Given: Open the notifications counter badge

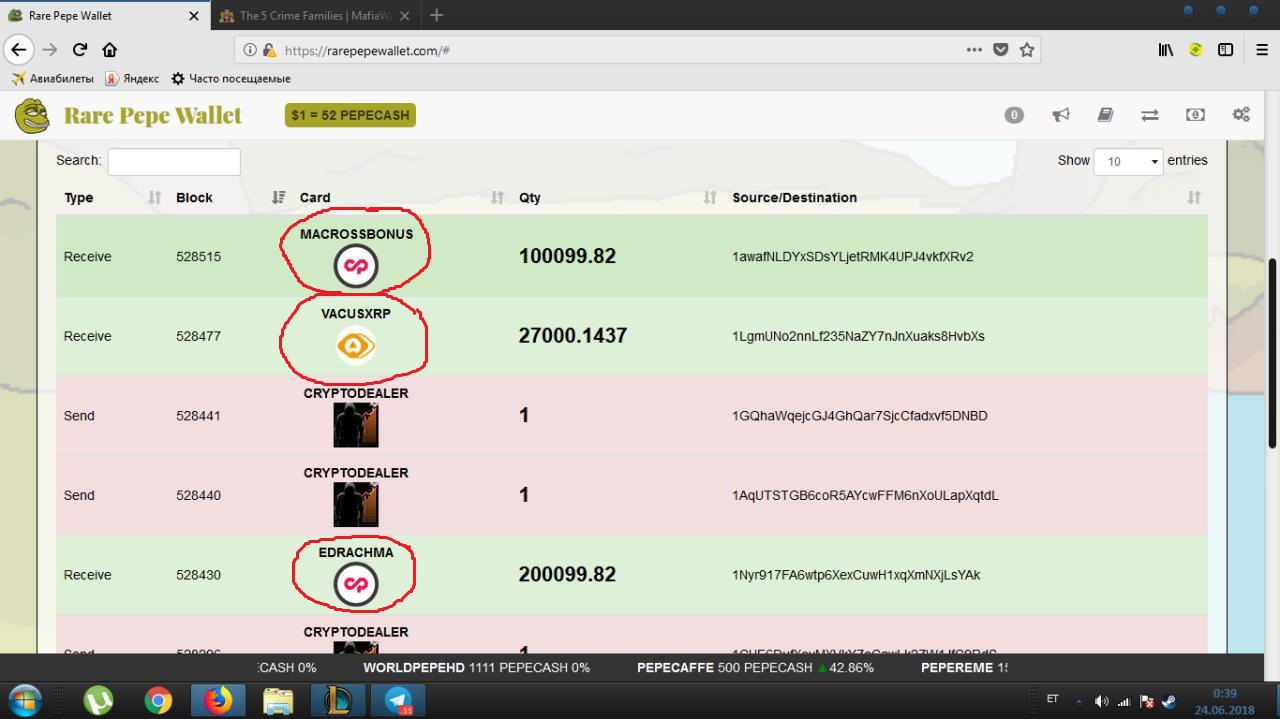Looking at the screenshot, I should 1014,115.
